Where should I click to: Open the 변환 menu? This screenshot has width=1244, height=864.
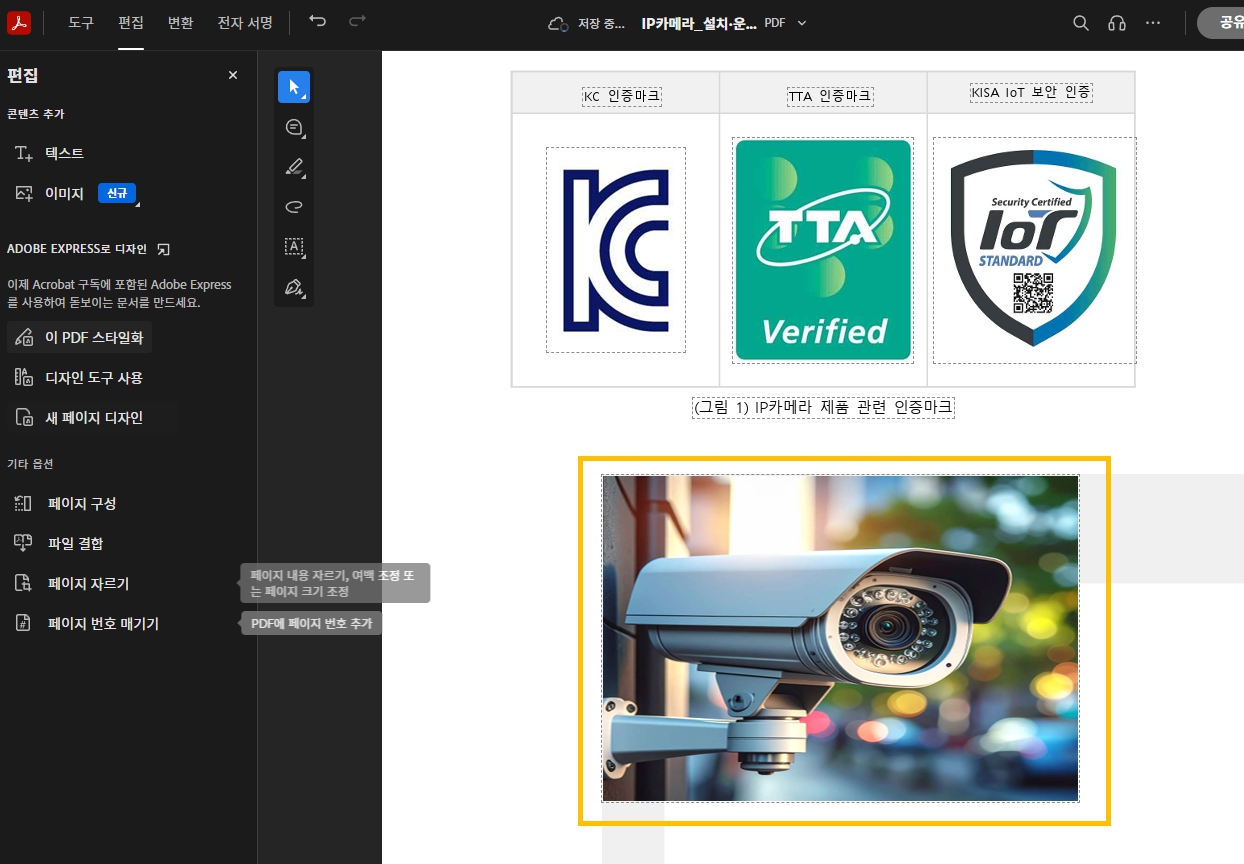[181, 22]
